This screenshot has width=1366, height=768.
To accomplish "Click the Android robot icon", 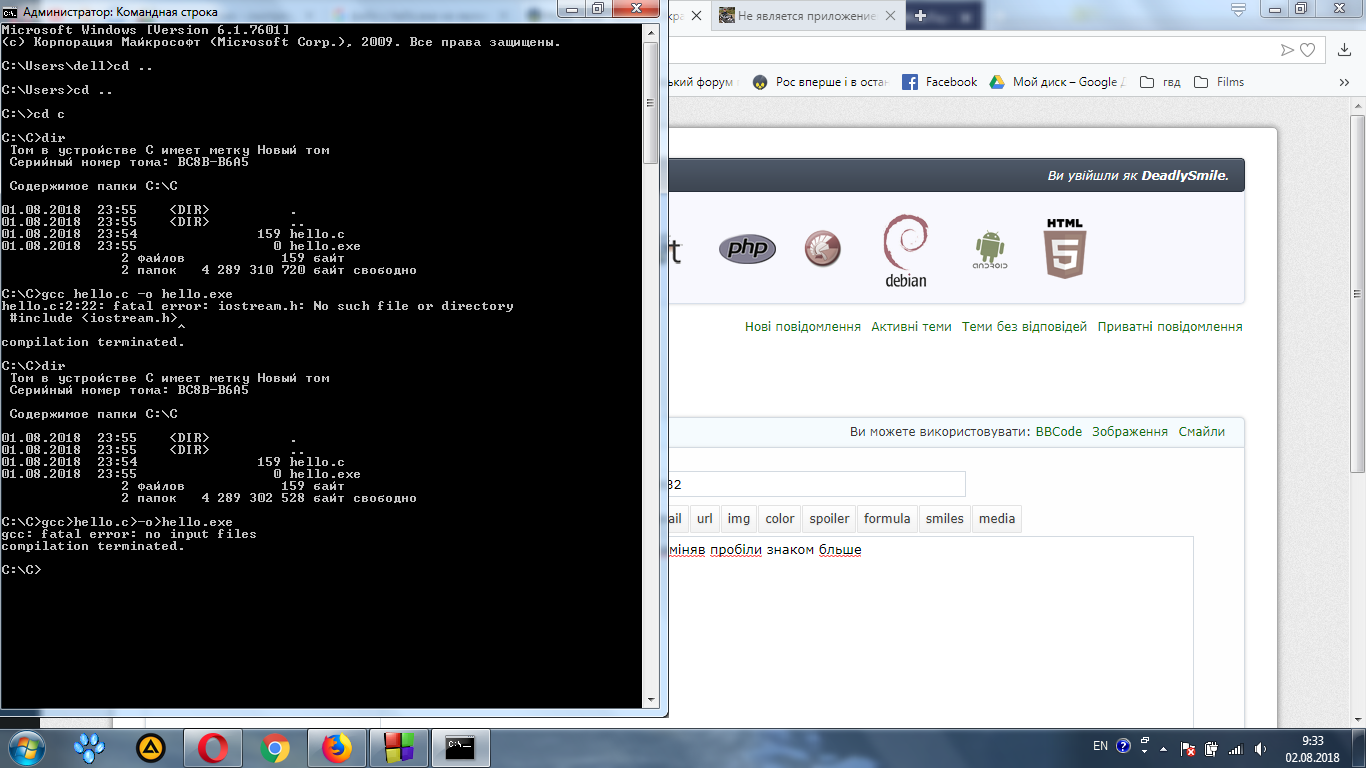I will click(x=989, y=250).
